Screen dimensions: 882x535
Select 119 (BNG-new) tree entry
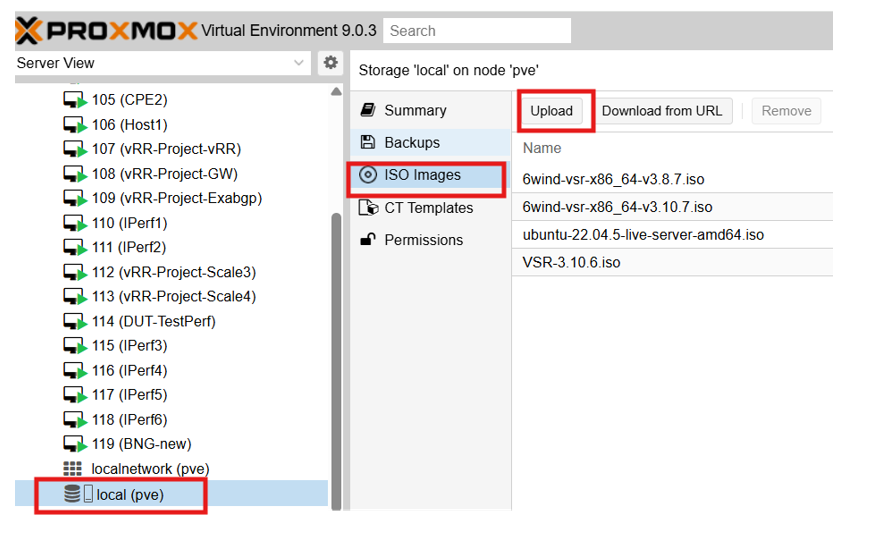click(142, 444)
